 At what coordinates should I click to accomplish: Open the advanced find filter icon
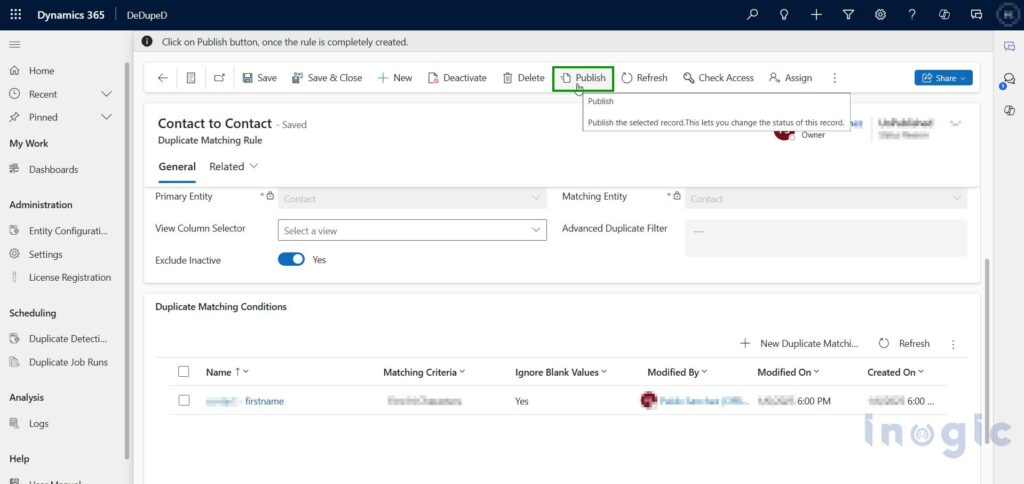[848, 14]
